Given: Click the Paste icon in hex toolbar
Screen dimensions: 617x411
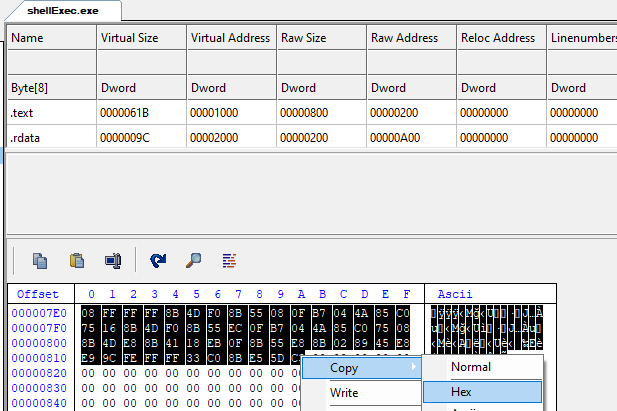Looking at the screenshot, I should click(77, 261).
